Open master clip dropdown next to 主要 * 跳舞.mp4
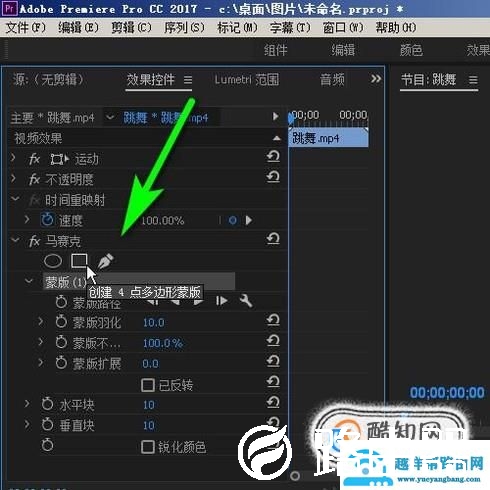 click(x=110, y=117)
